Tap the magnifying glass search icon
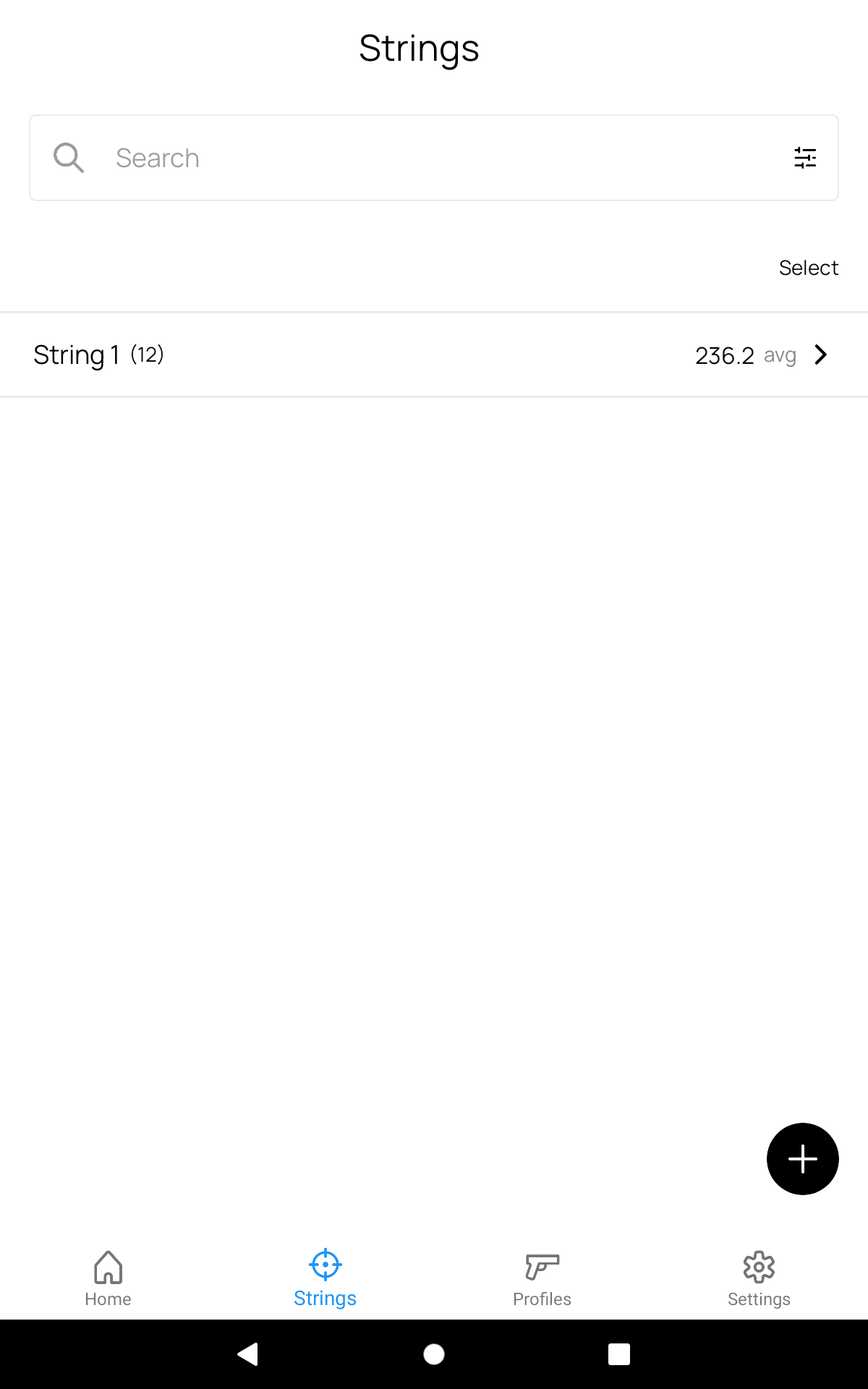 coord(69,158)
